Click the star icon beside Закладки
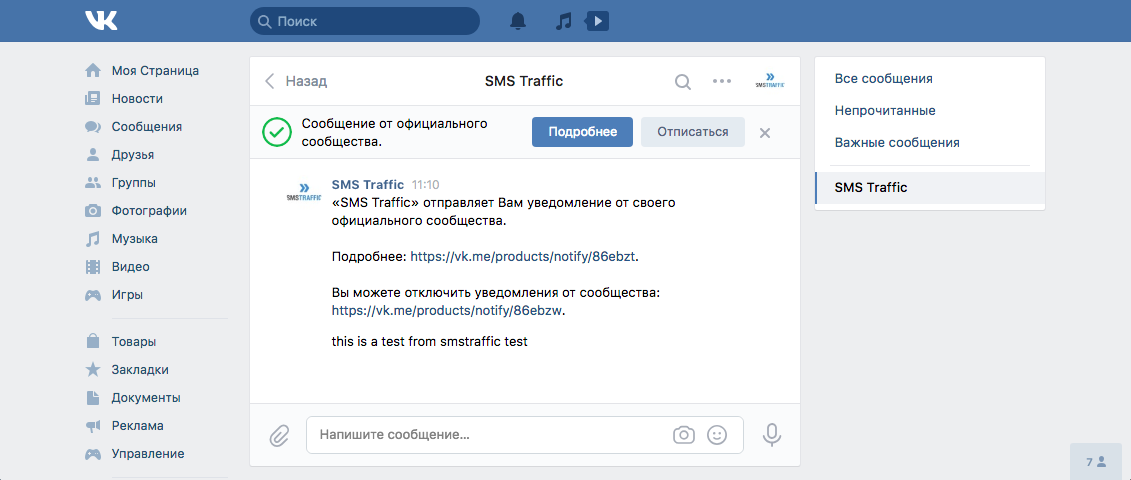 (x=93, y=370)
